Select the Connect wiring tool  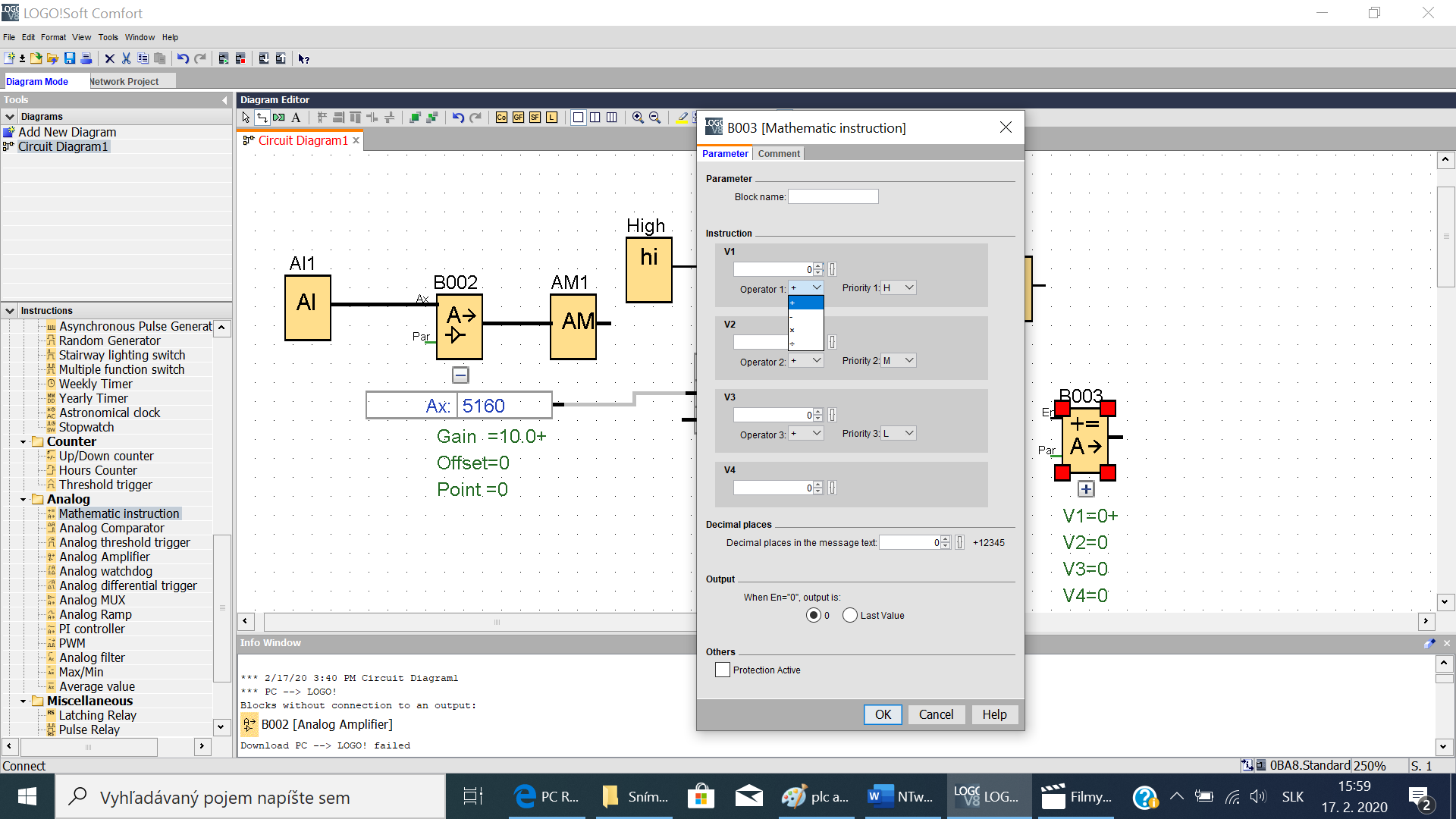(x=262, y=118)
